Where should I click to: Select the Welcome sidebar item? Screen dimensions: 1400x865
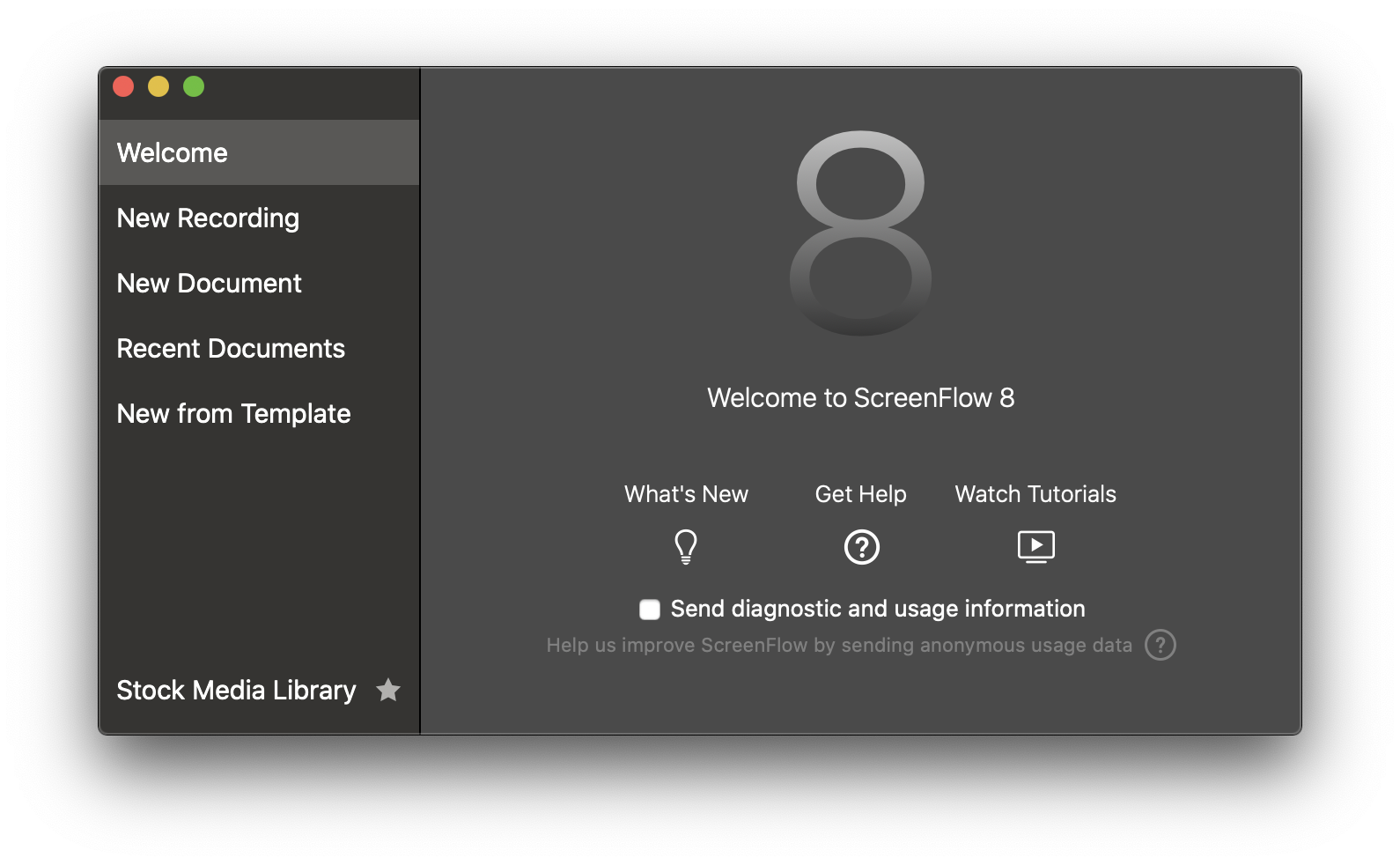tap(260, 152)
